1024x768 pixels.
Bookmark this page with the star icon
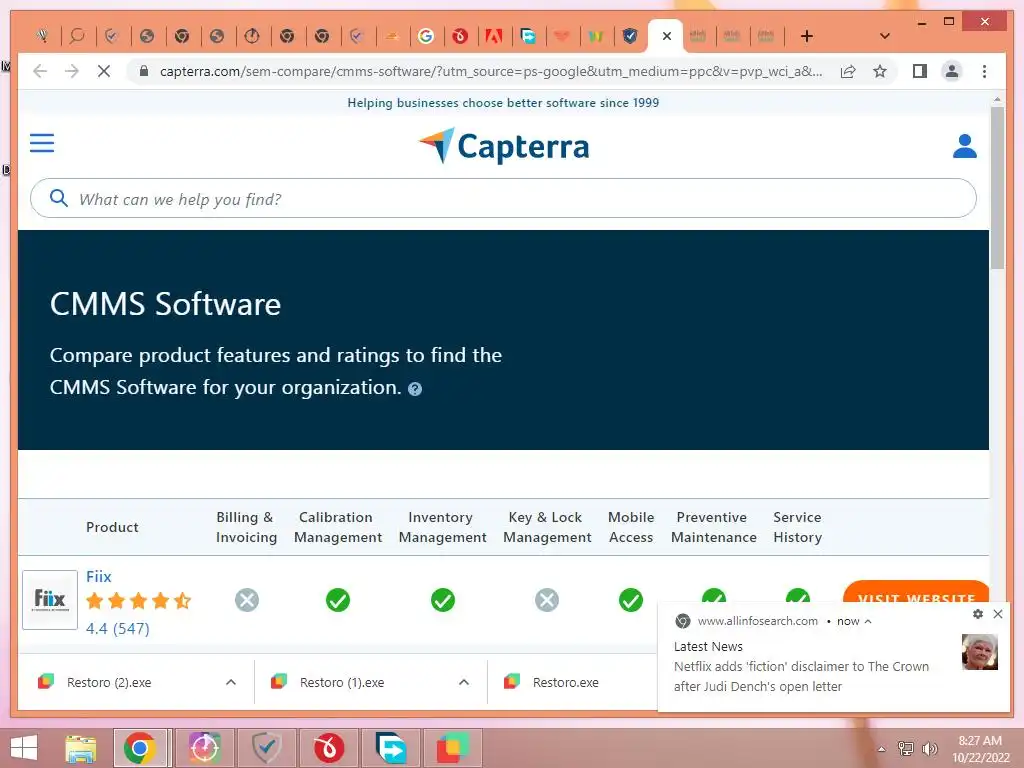coord(880,71)
